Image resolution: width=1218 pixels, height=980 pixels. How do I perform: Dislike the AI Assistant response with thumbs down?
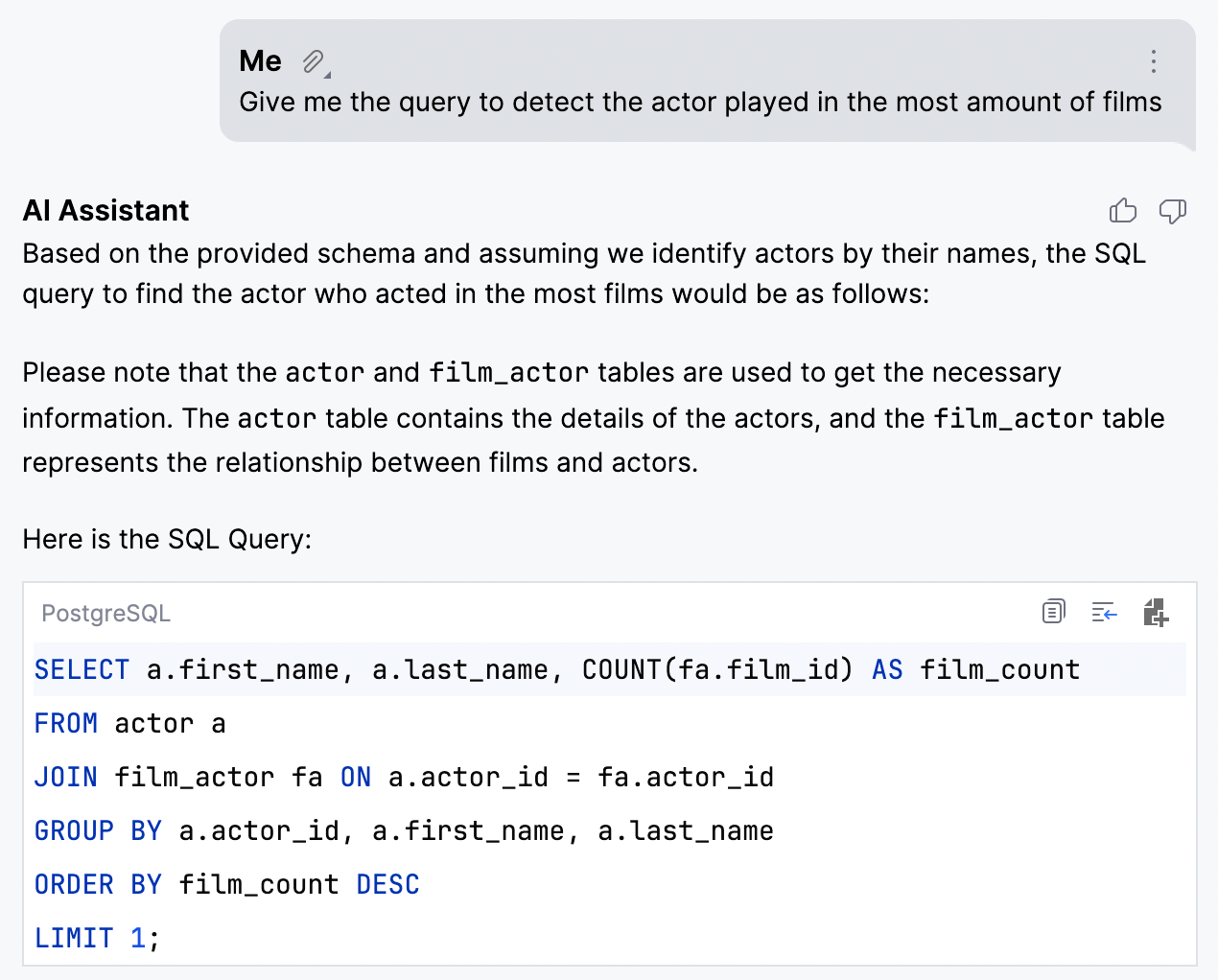[x=1172, y=211]
